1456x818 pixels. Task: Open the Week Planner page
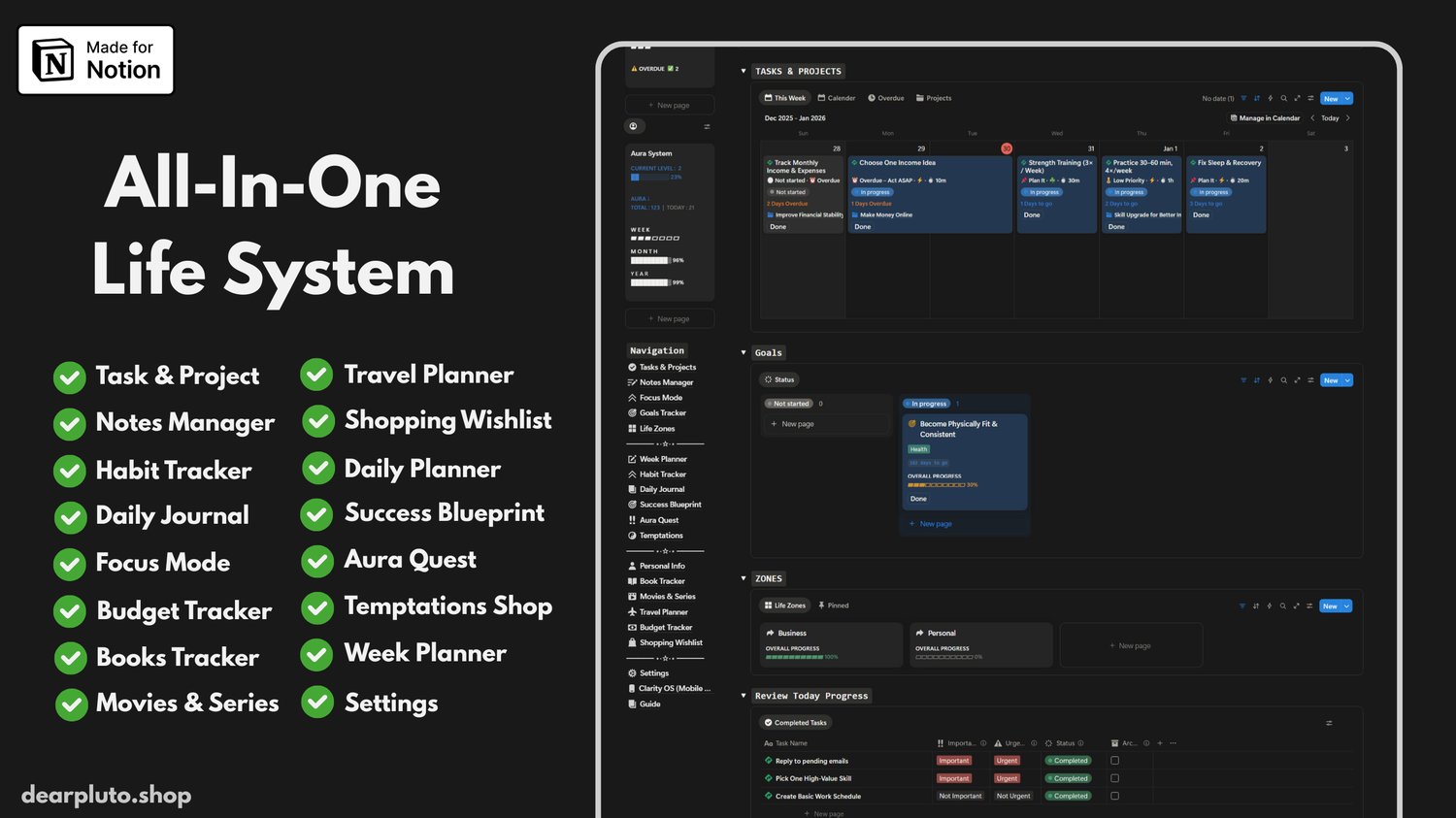[657, 459]
